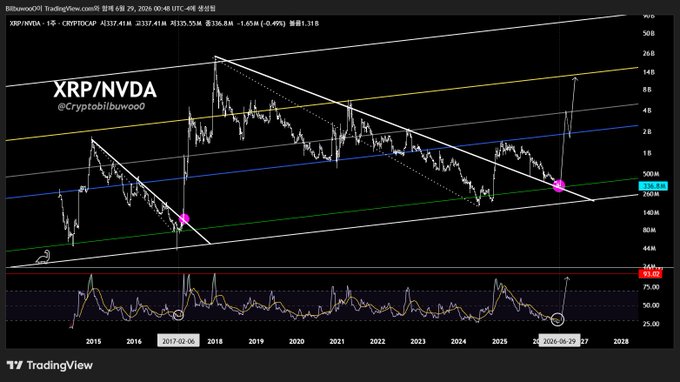Viewport: 680px width, 382px height.
Task: Click the 2028 year label
Action: click(621, 342)
